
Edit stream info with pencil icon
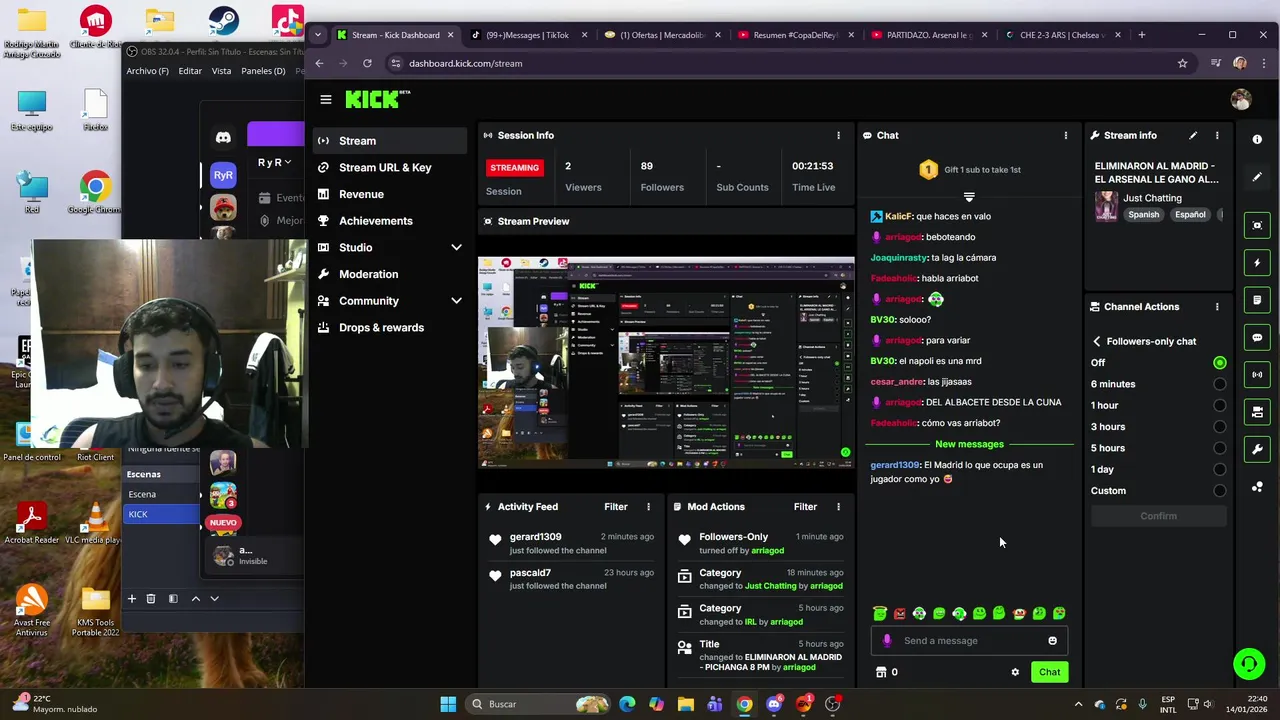coord(1193,135)
